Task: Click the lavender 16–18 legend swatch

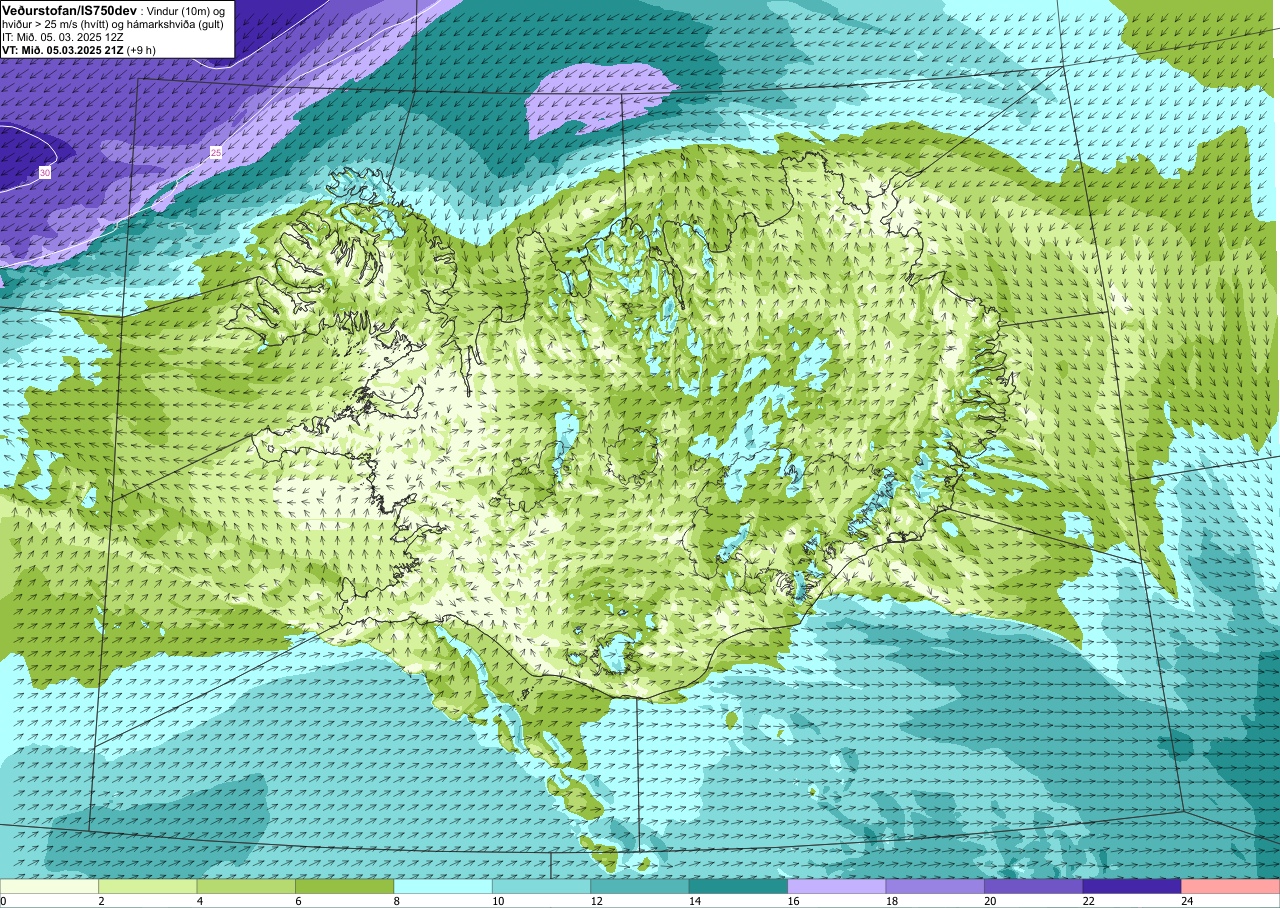Action: 837,886
